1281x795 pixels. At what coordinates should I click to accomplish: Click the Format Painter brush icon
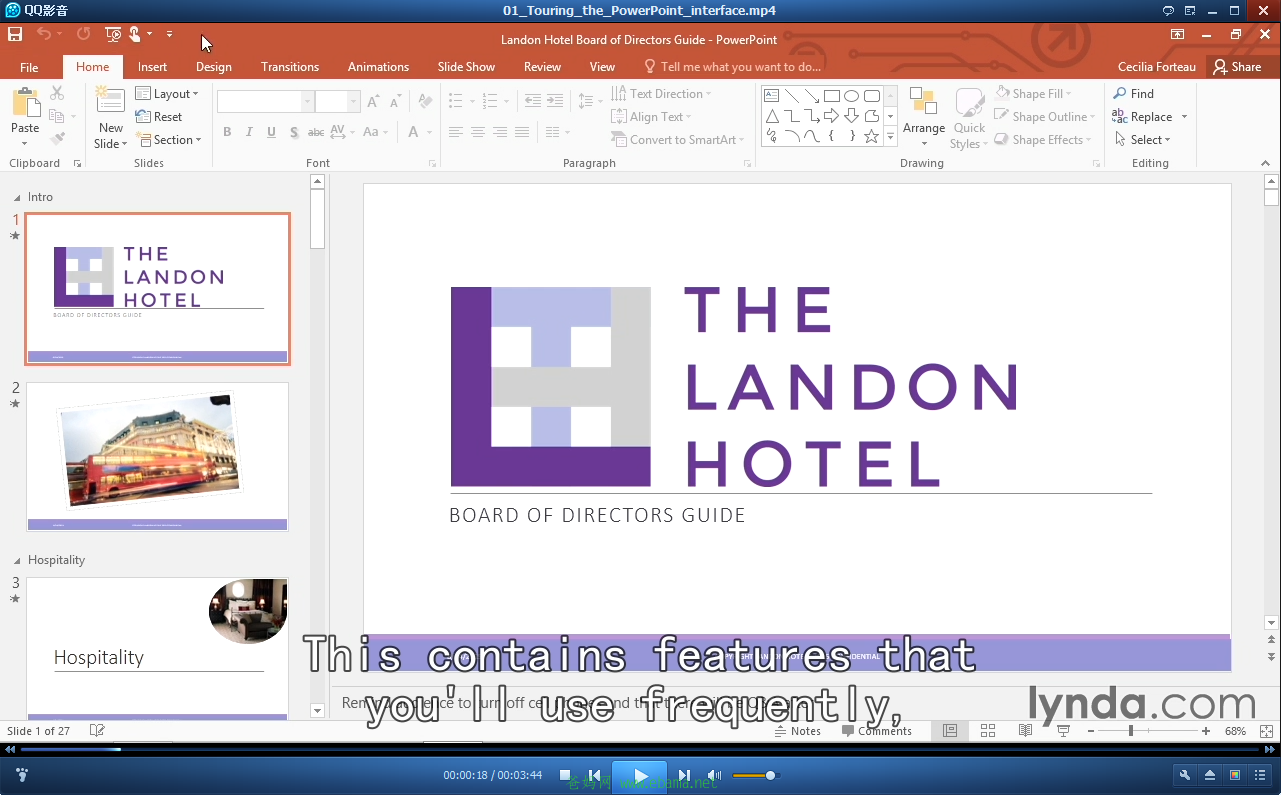(x=57, y=139)
